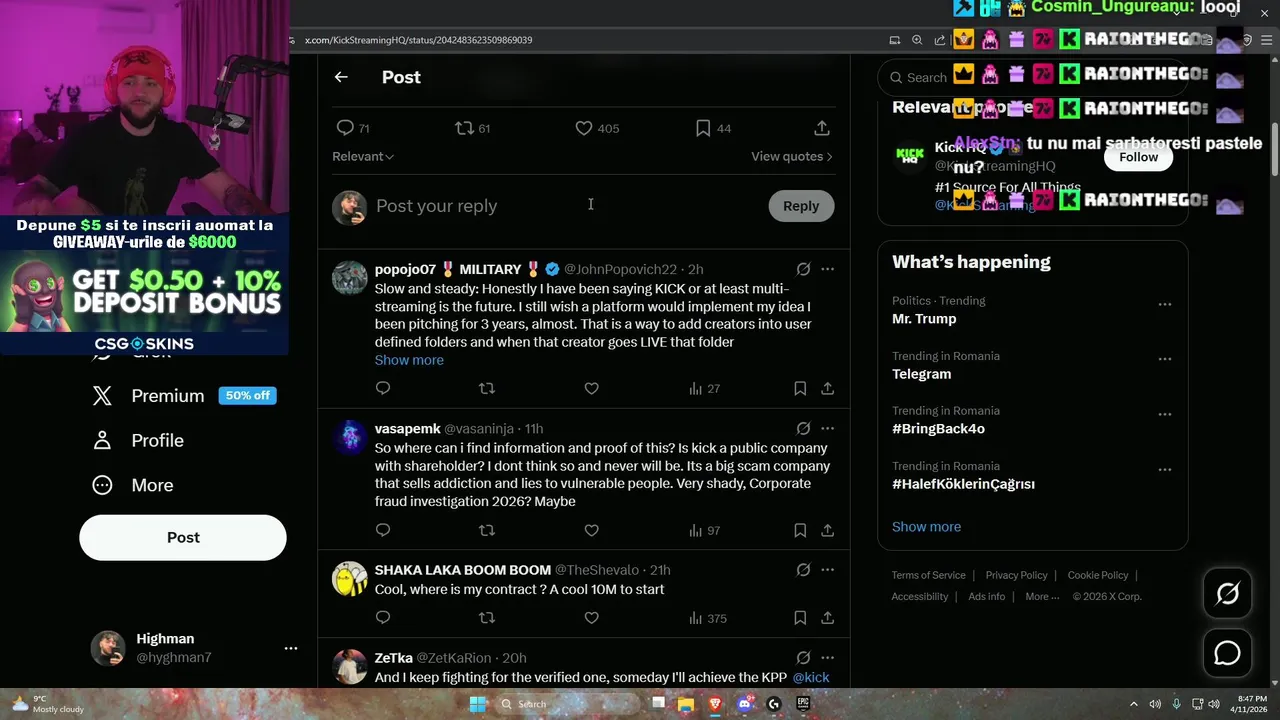Show more trends in What's happening
Image resolution: width=1280 pixels, height=720 pixels.
click(926, 527)
